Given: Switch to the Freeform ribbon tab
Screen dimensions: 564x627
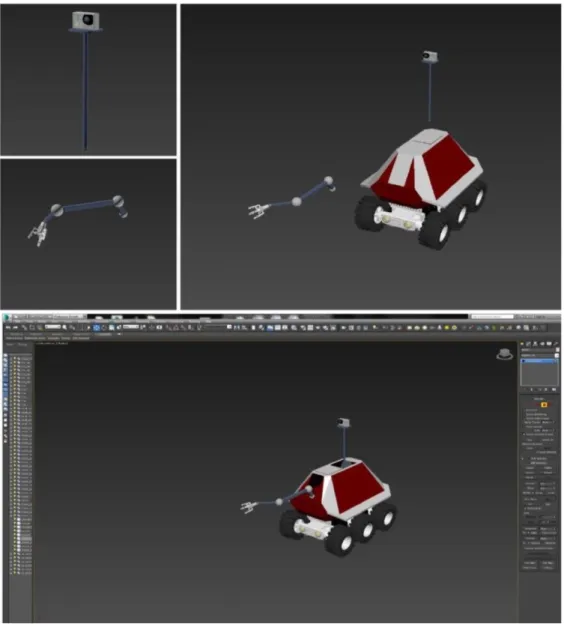Looking at the screenshot, I should [36, 334].
